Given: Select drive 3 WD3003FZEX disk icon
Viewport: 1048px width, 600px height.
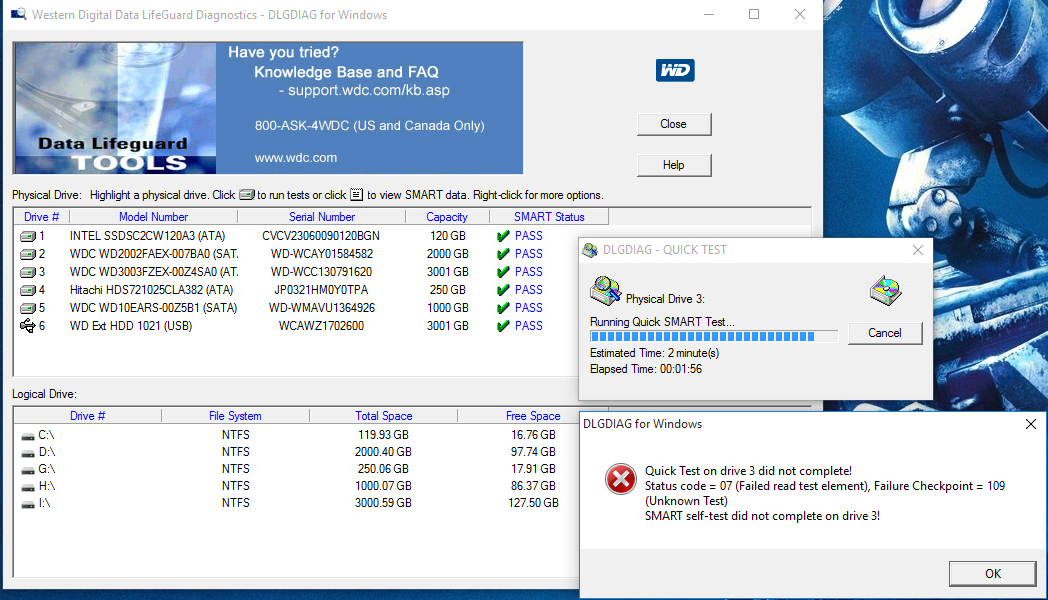Looking at the screenshot, I should [x=27, y=273].
